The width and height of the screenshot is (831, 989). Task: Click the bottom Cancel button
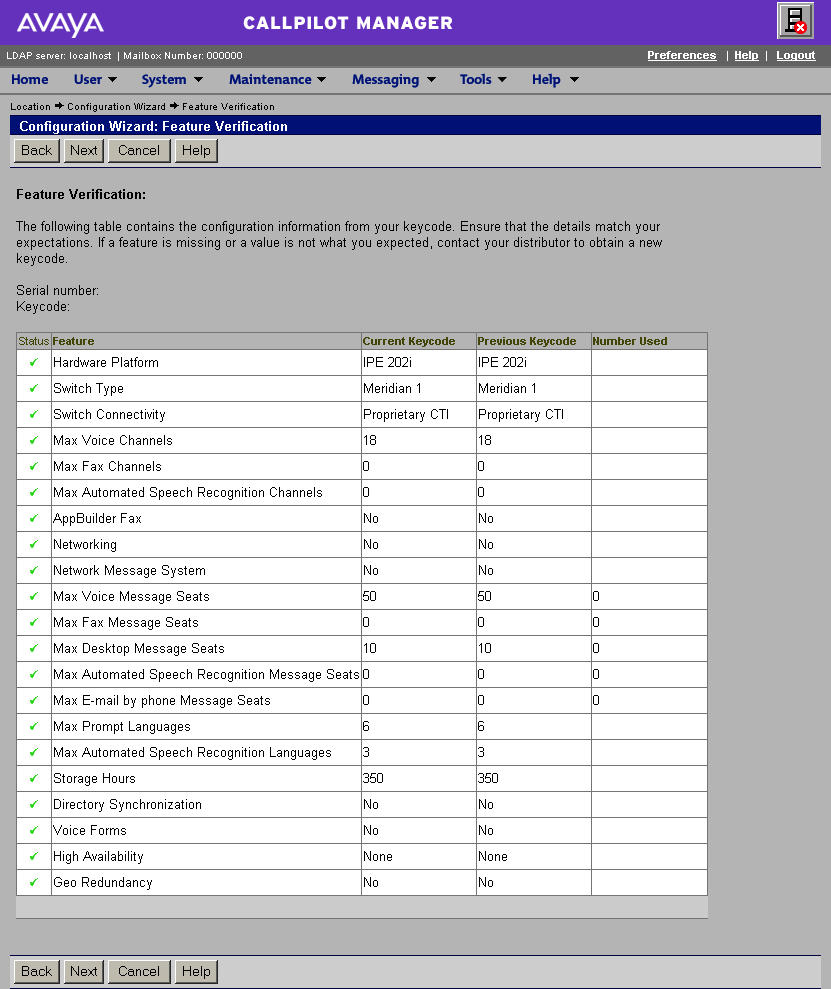pos(139,971)
